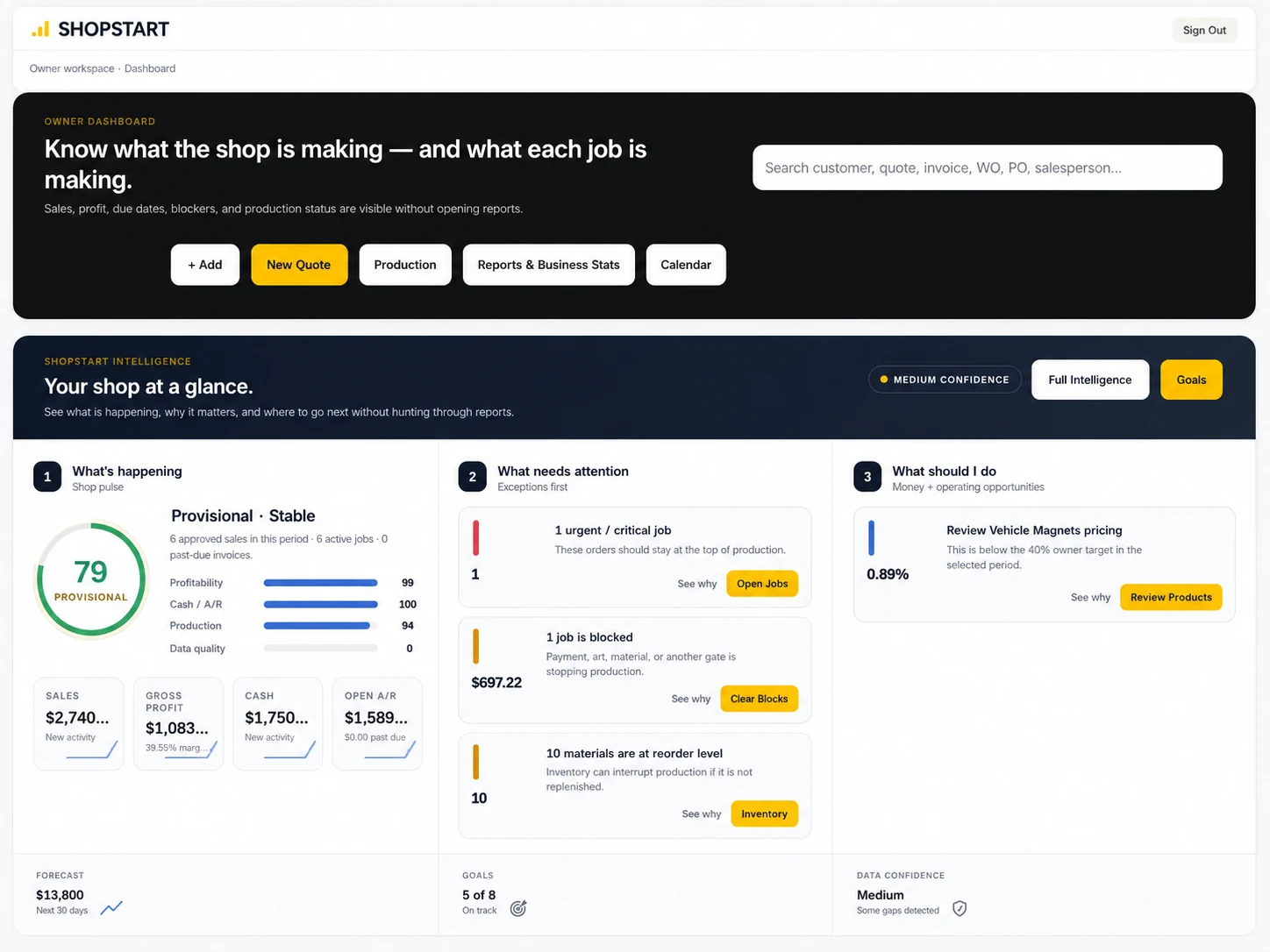Click the Sales card sparkline
The image size is (1270, 952).
(x=92, y=750)
